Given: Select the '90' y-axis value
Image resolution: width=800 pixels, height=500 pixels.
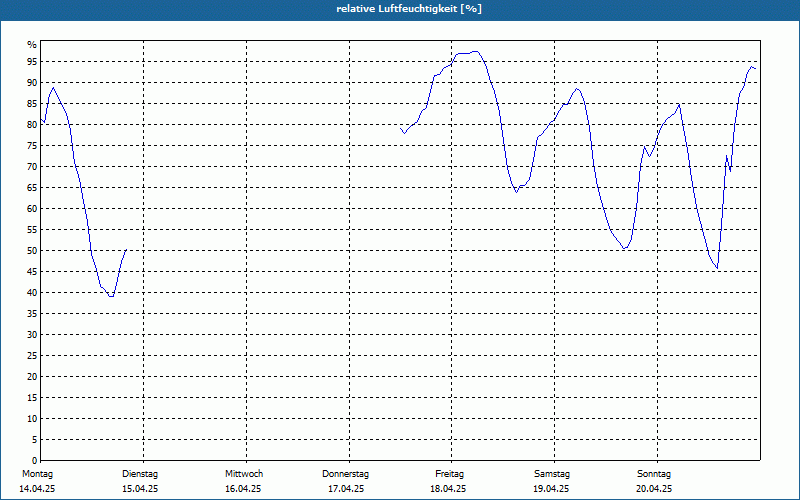Looking at the screenshot, I should tap(32, 83).
